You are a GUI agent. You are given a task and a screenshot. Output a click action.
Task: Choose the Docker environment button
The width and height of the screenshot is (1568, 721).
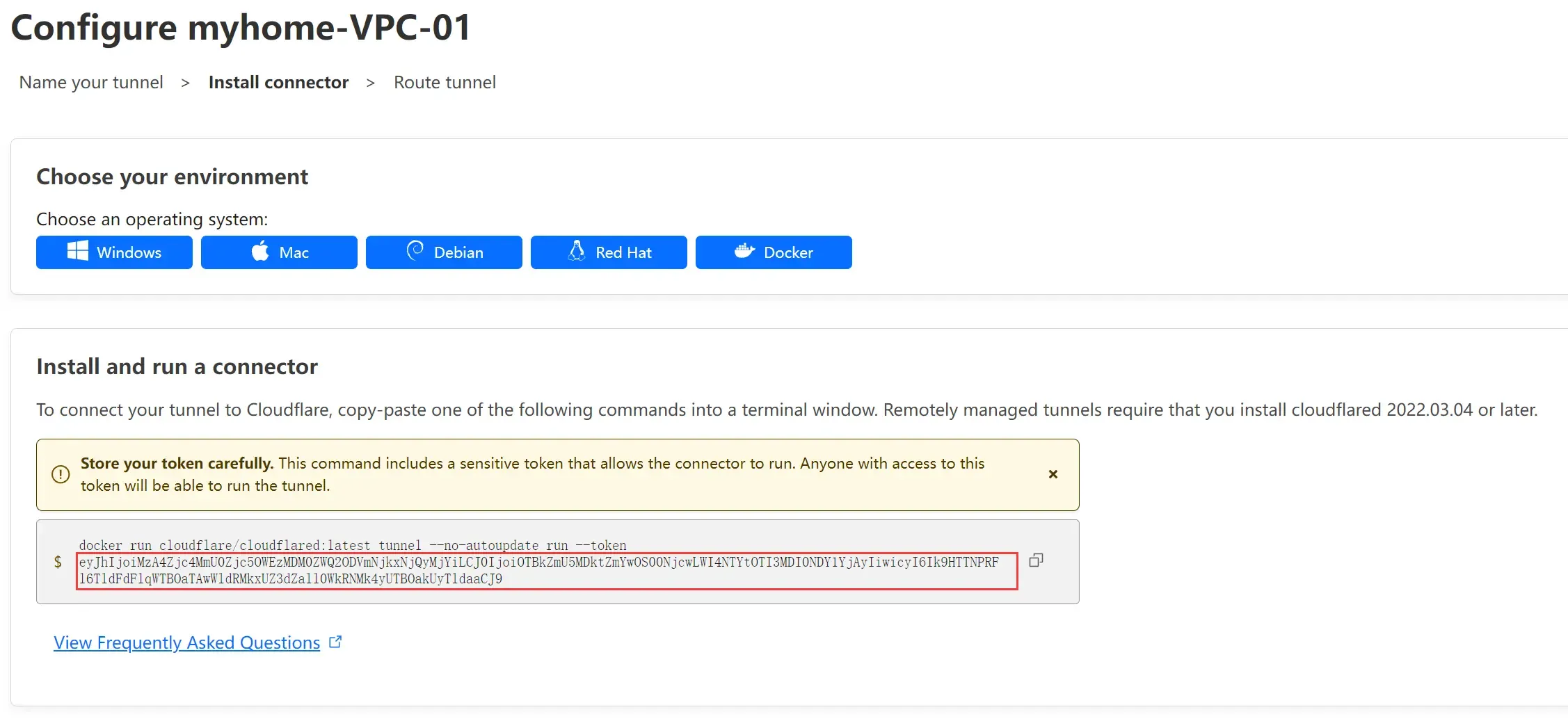[774, 252]
